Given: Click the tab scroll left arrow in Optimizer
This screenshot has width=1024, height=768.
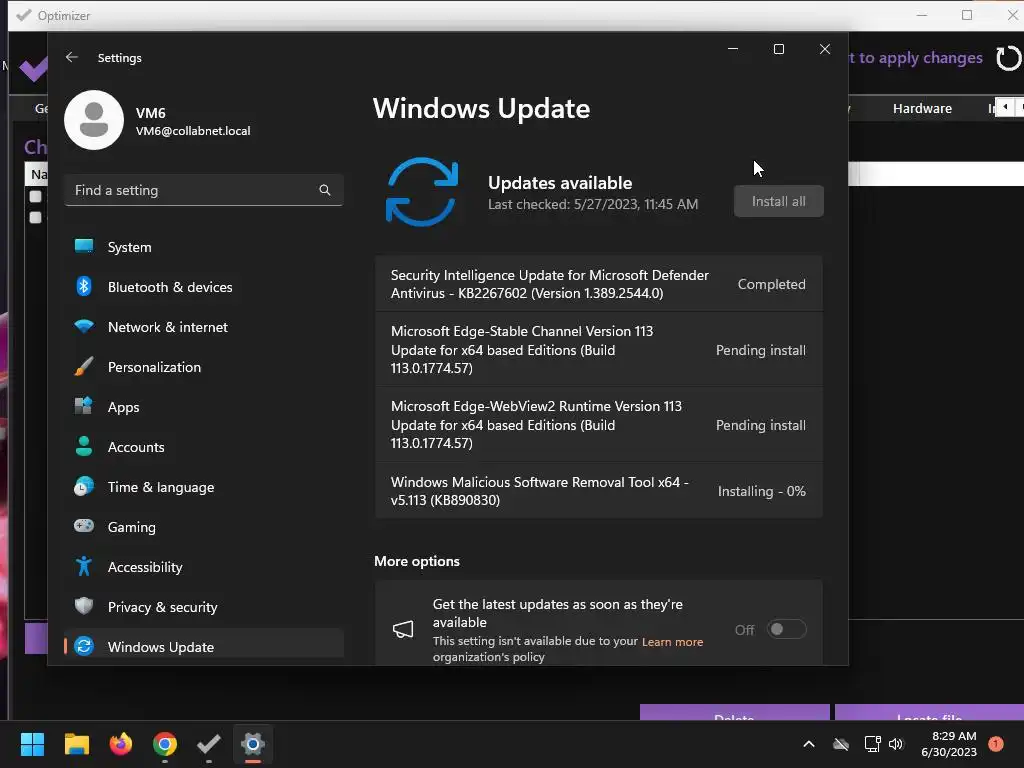Looking at the screenshot, I should click(x=1005, y=107).
